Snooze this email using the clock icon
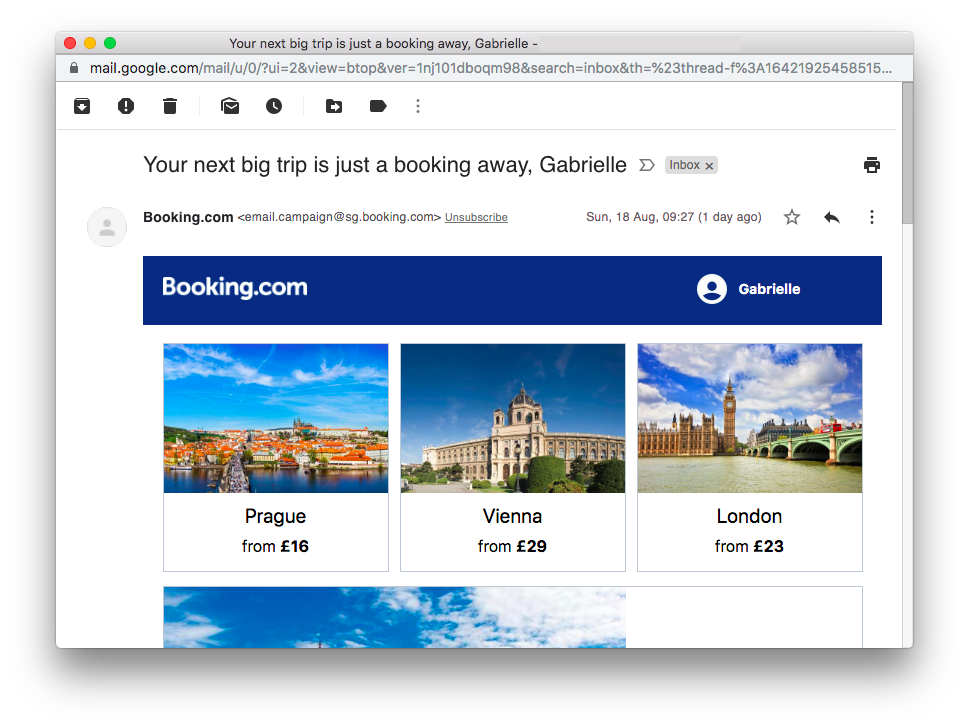Screen dimensions: 969x728 (274, 106)
